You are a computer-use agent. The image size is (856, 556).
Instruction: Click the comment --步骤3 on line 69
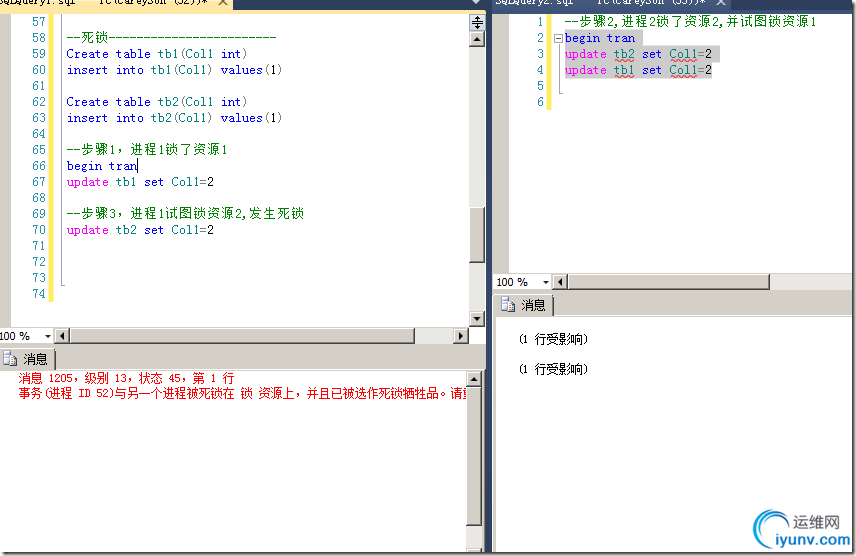[185, 214]
